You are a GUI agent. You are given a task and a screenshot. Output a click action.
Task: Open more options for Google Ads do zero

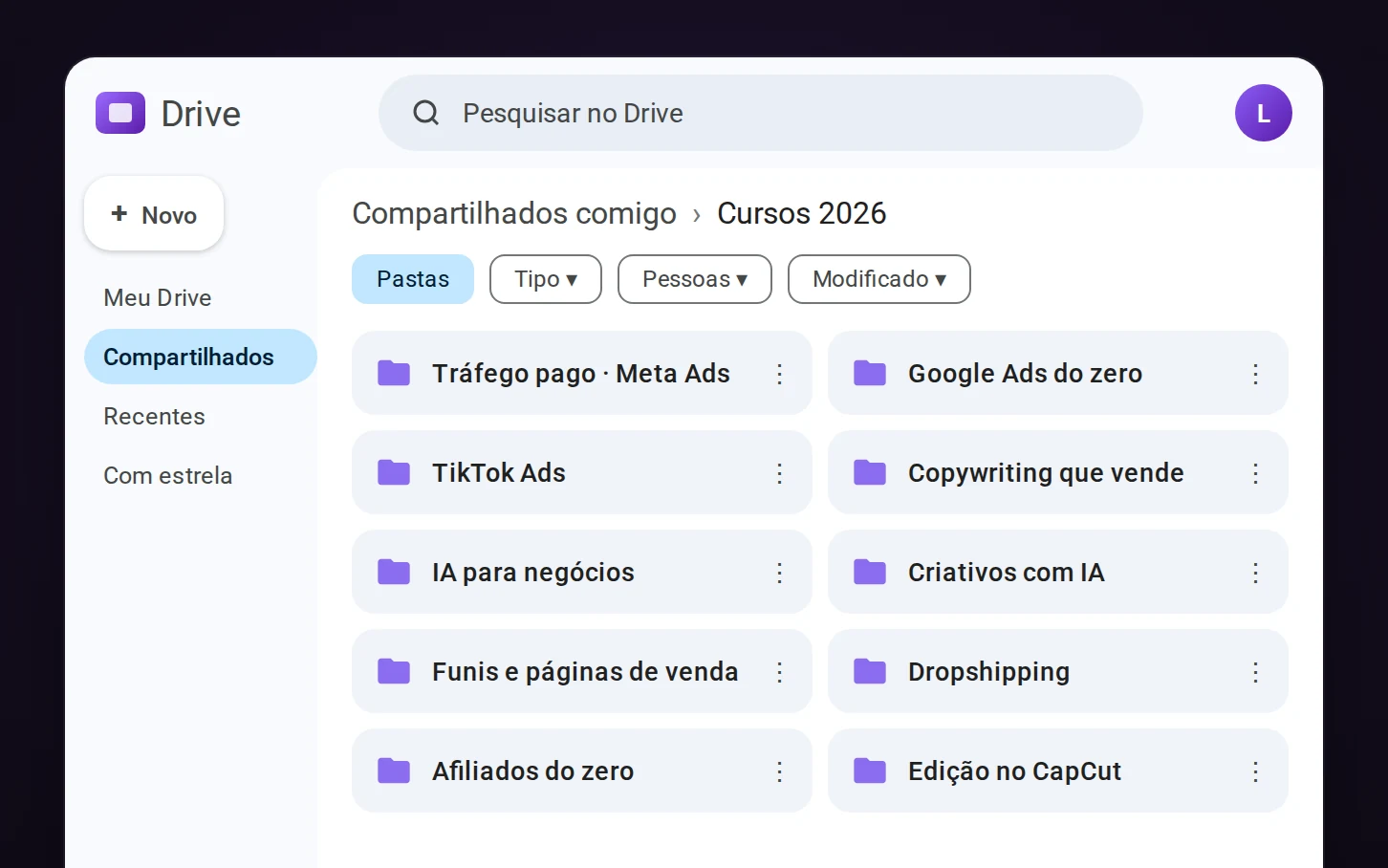coord(1255,374)
